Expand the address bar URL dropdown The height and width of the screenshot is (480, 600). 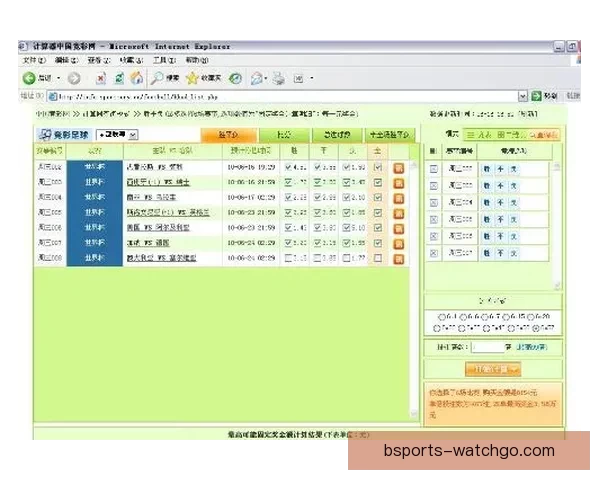523,96
